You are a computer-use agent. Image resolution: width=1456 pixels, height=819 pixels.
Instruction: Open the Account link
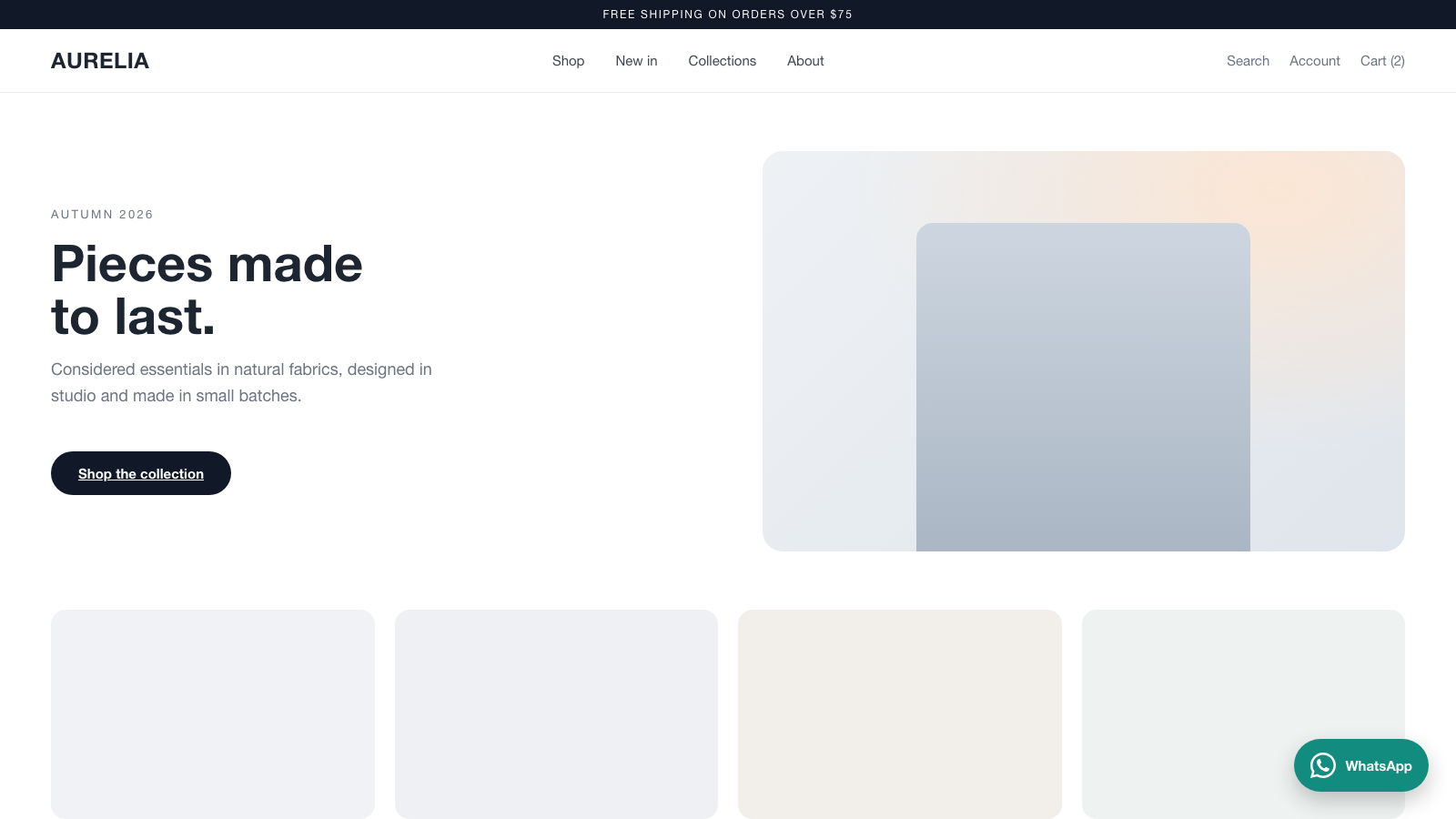[x=1314, y=61]
